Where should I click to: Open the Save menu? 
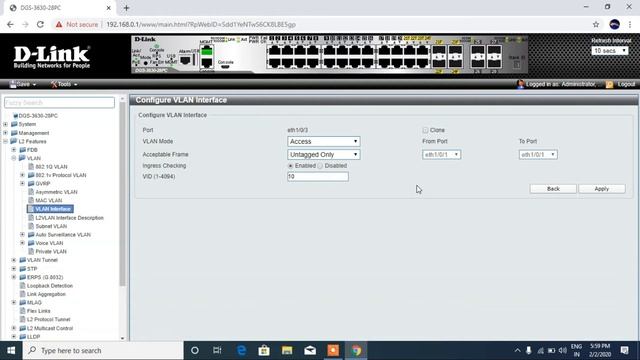coord(22,84)
